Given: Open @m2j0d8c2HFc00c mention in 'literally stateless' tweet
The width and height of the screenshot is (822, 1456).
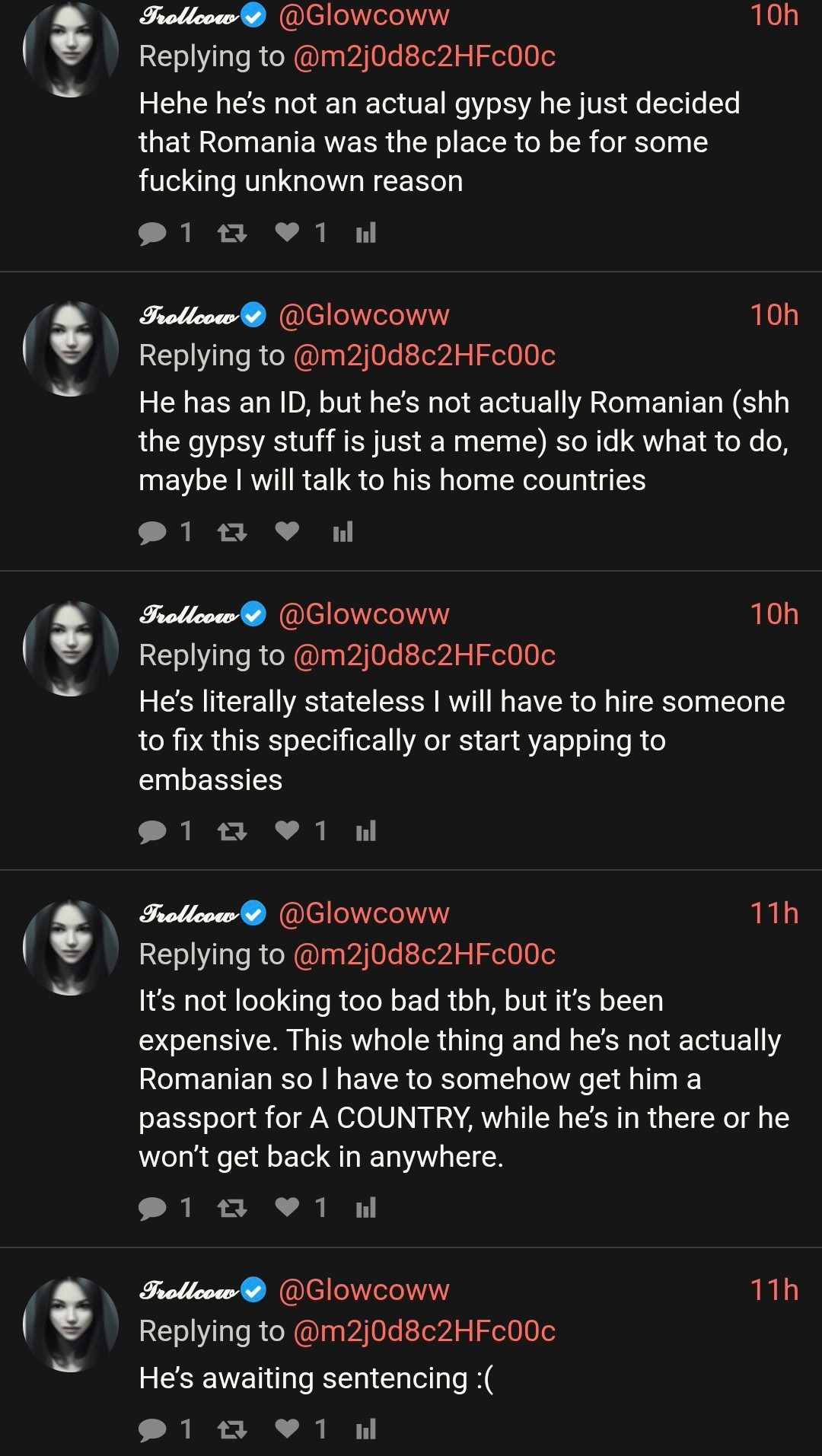Looking at the screenshot, I should coord(424,655).
